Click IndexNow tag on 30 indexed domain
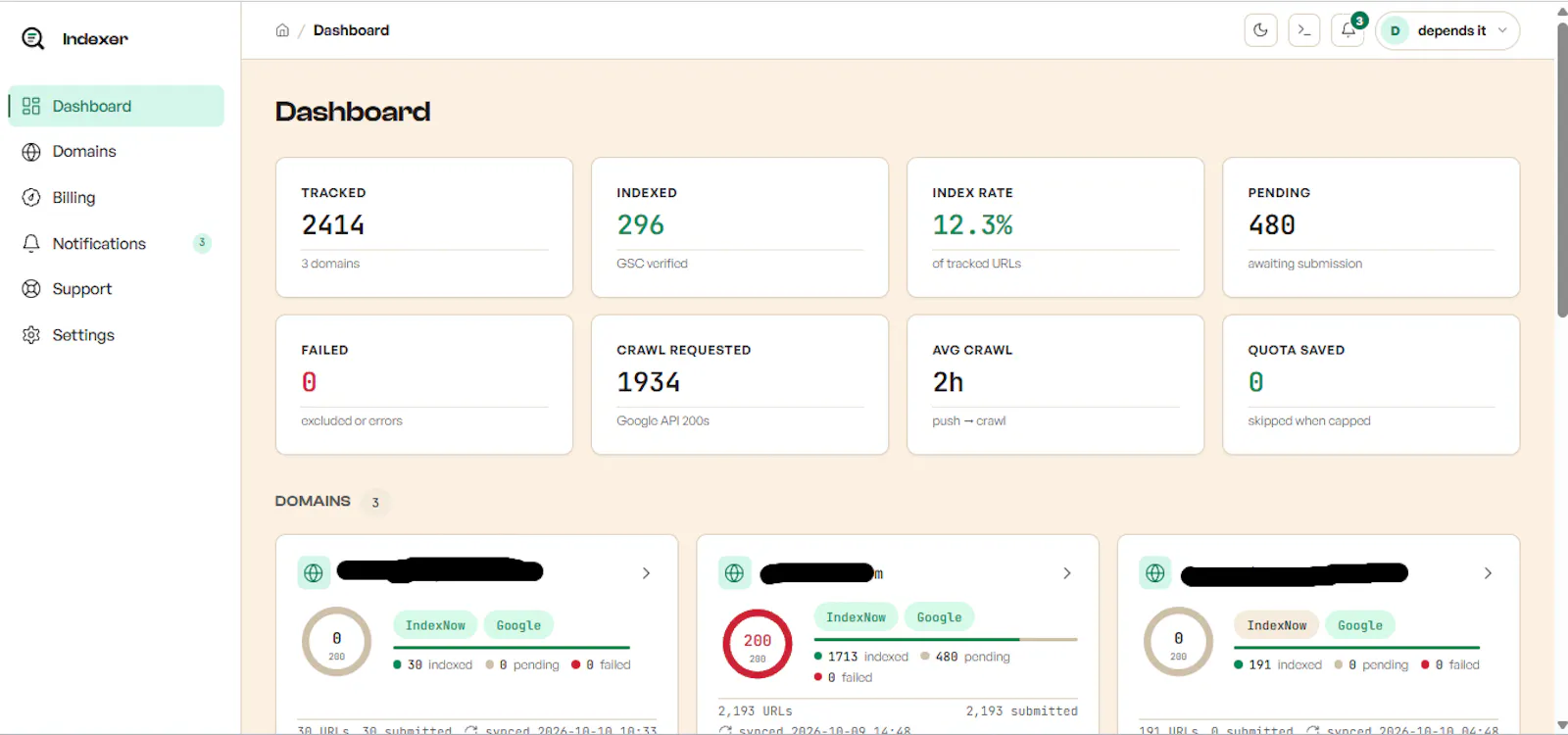The width and height of the screenshot is (1568, 735). pos(435,625)
